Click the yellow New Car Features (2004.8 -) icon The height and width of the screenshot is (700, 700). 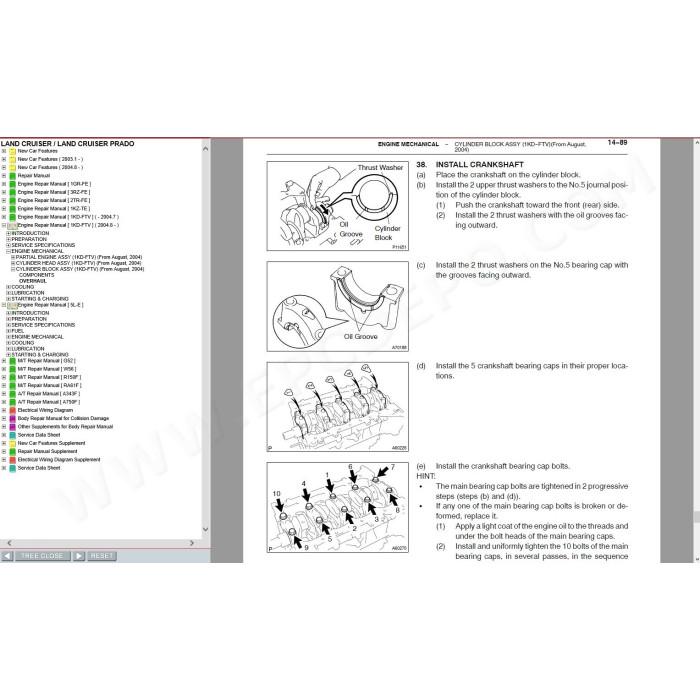(12, 167)
